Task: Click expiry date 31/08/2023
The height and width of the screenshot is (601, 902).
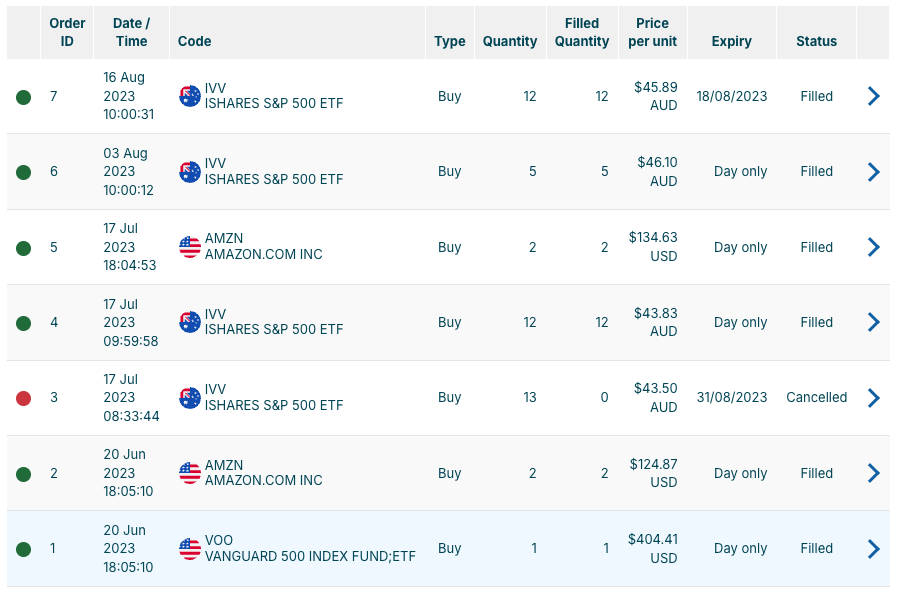Action: click(x=732, y=397)
